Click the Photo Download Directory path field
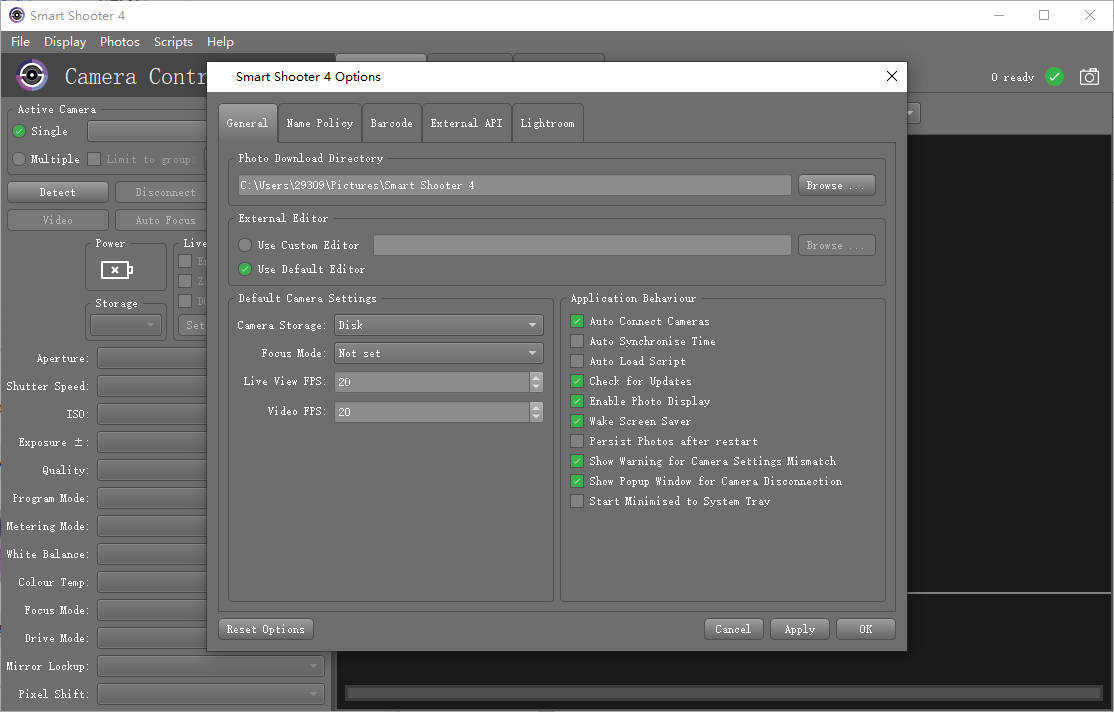This screenshot has width=1114, height=712. coord(514,185)
